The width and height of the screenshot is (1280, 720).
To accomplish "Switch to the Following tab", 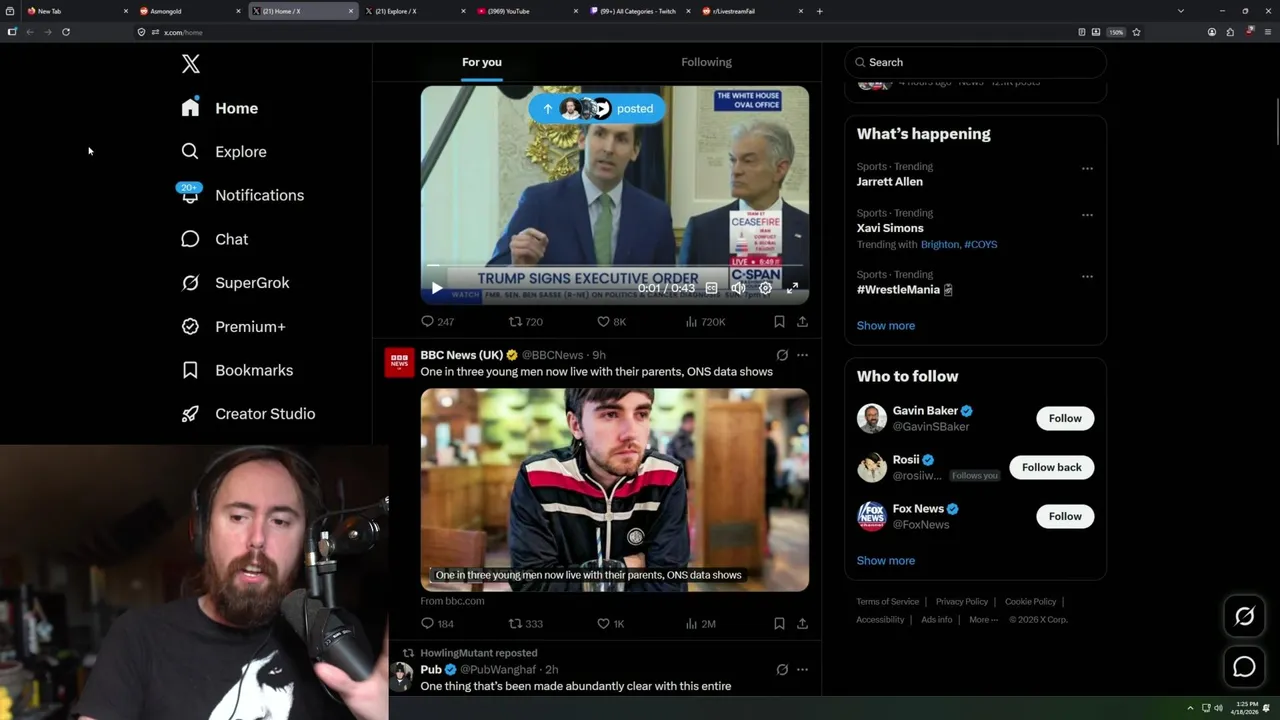I will pos(706,62).
